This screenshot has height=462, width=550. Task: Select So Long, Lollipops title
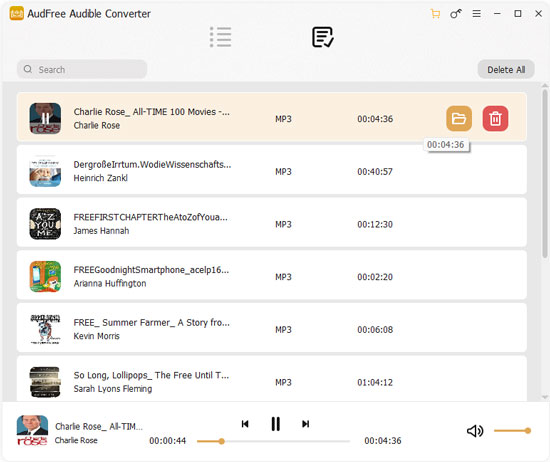click(151, 375)
